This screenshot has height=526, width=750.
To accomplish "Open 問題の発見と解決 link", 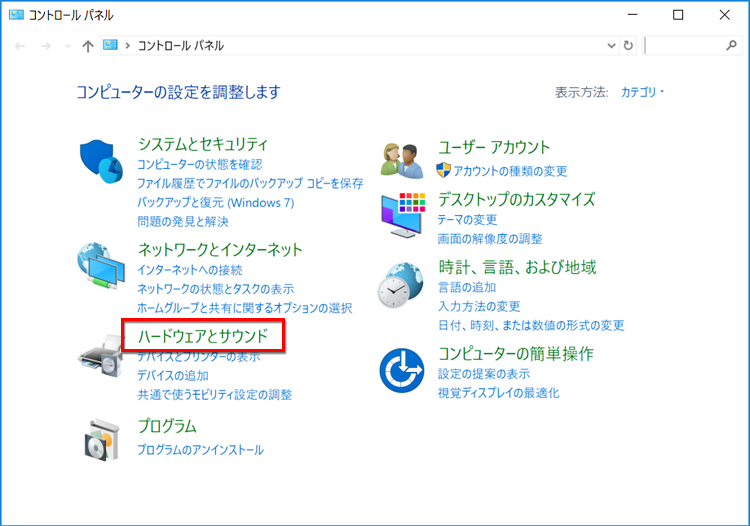I will (183, 221).
